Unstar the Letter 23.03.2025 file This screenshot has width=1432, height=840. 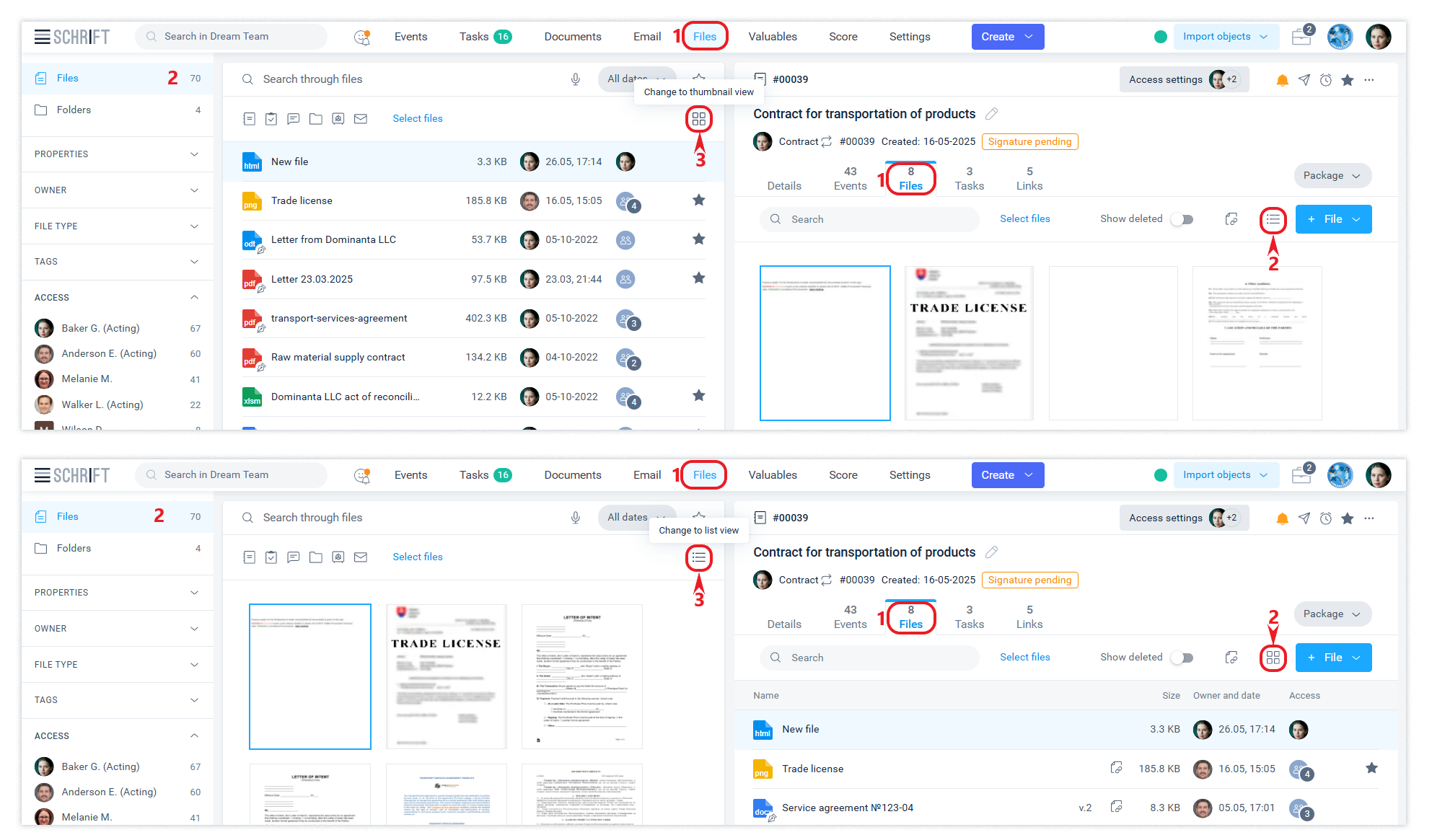pos(698,278)
